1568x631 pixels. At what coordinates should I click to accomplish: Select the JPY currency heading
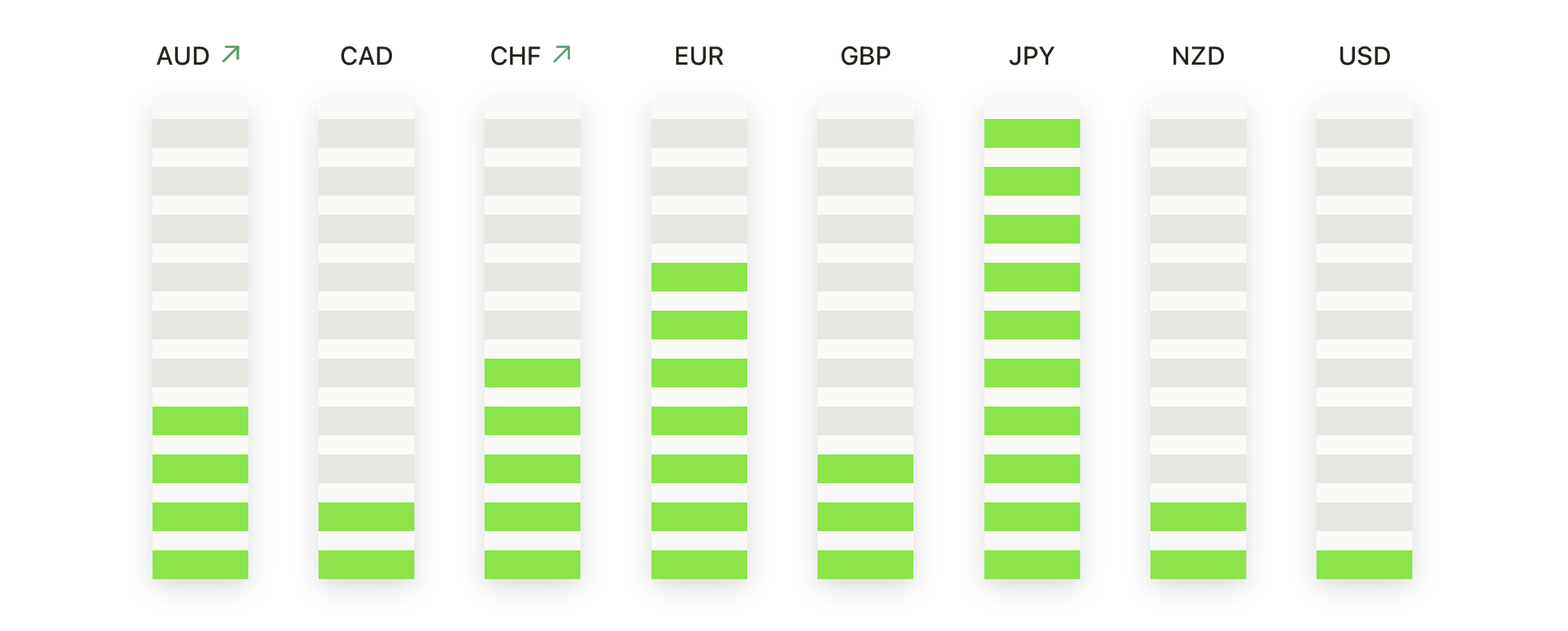[1031, 56]
